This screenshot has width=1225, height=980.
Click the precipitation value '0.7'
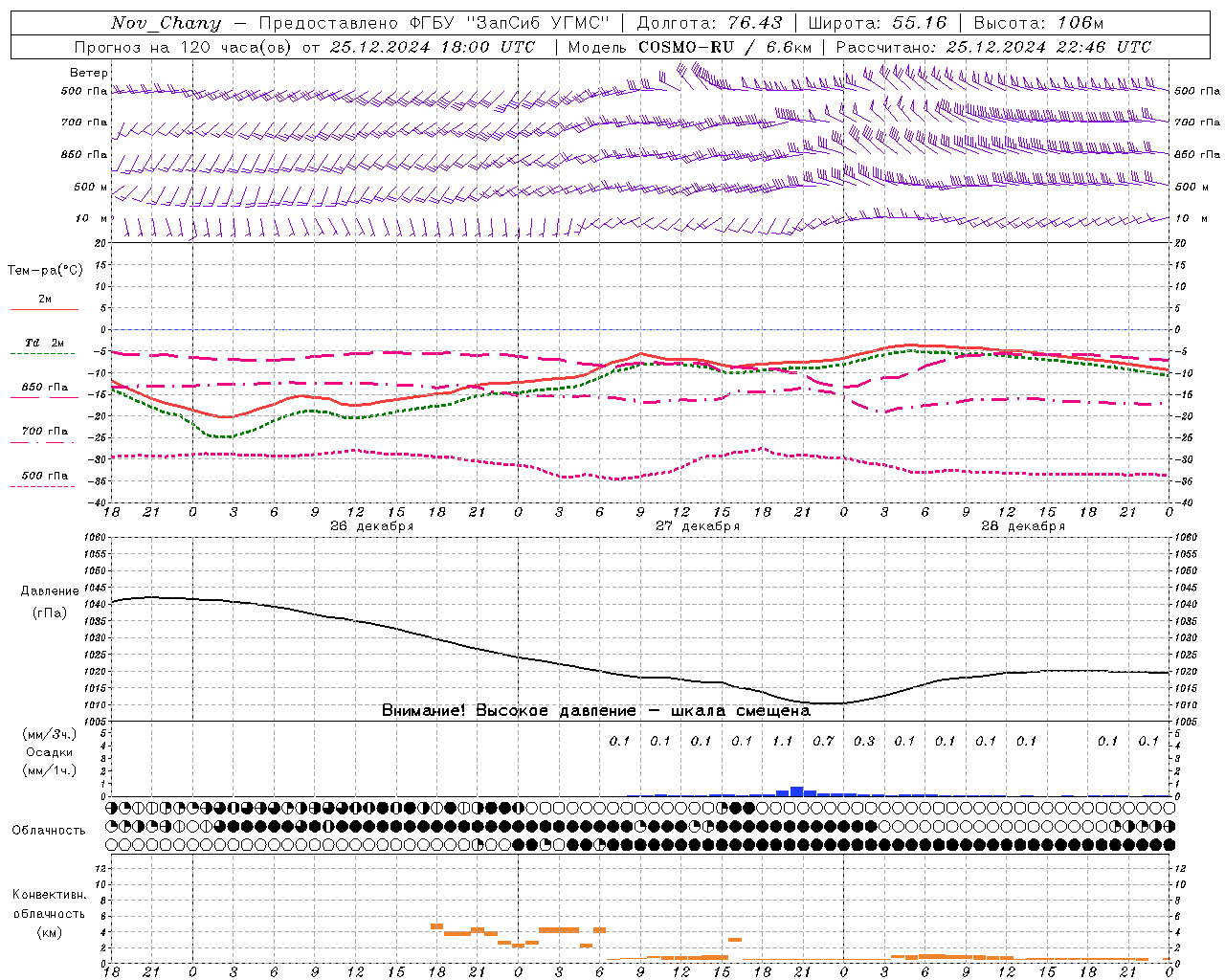pyautogui.click(x=823, y=741)
